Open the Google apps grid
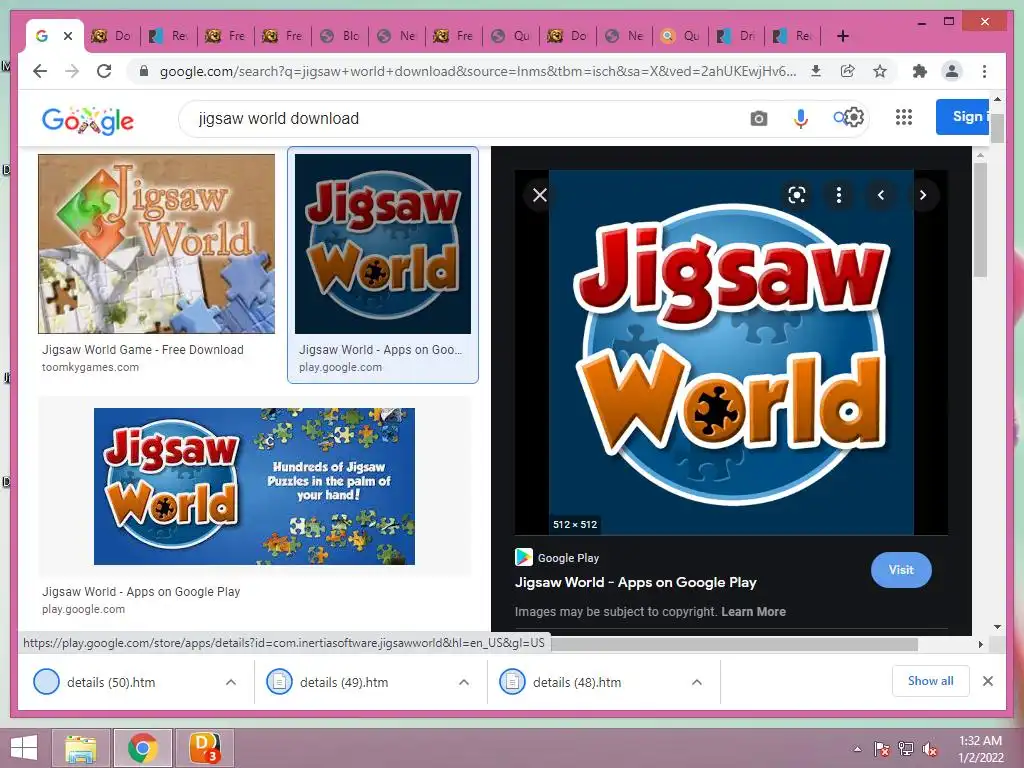 point(904,118)
